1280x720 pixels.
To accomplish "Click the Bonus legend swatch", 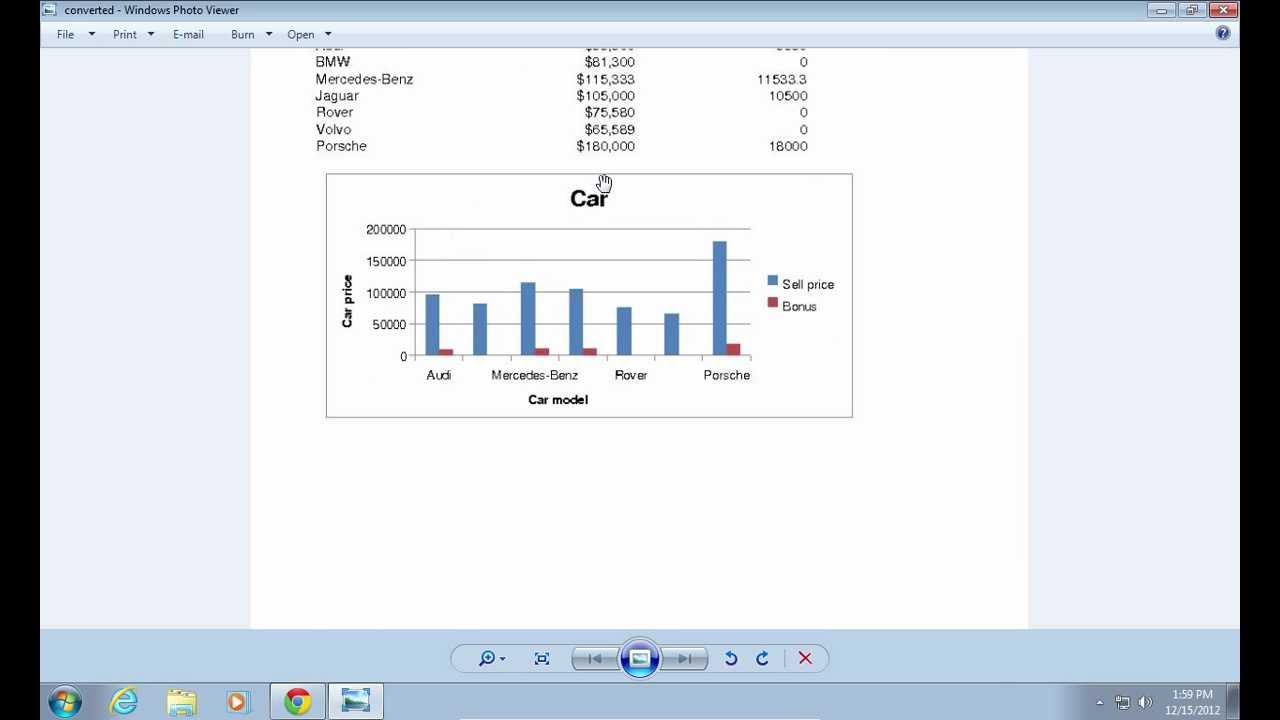I will tap(772, 303).
